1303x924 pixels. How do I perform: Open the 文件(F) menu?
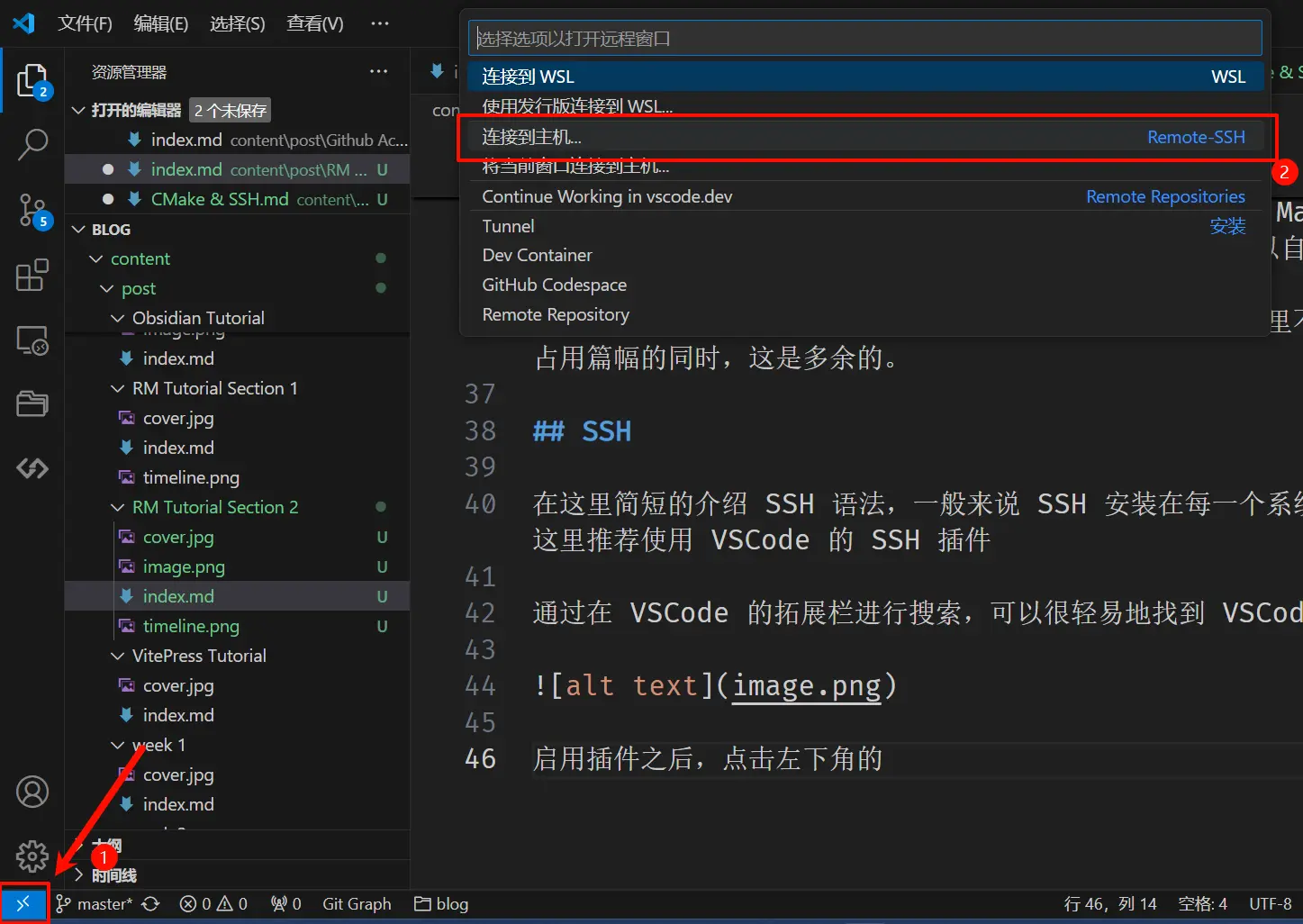click(x=85, y=23)
